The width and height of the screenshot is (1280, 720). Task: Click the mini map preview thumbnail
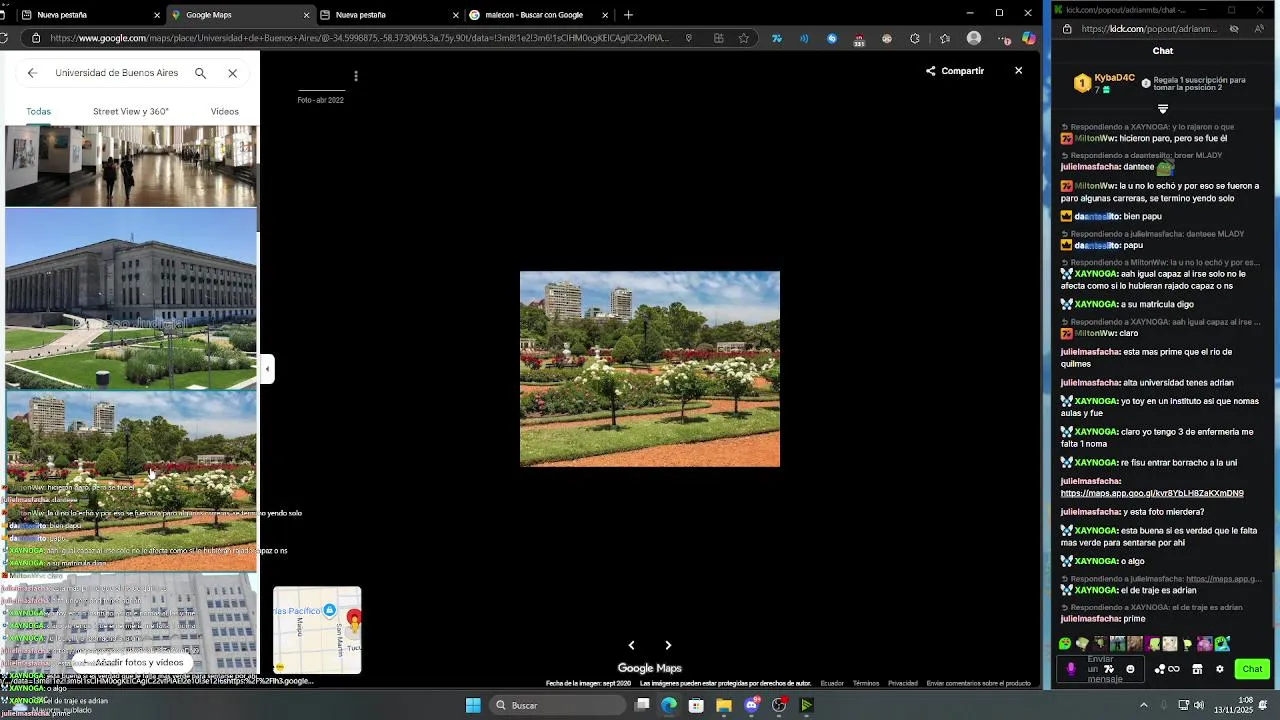[x=317, y=630]
